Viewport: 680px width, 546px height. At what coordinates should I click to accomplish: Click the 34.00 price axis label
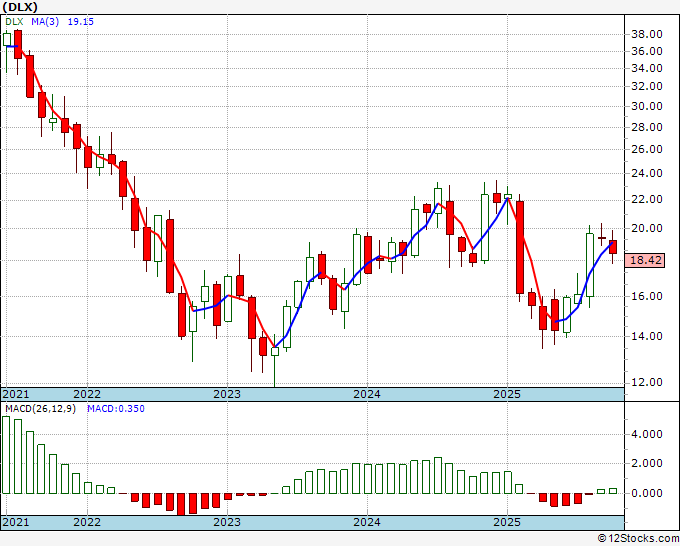coord(647,69)
